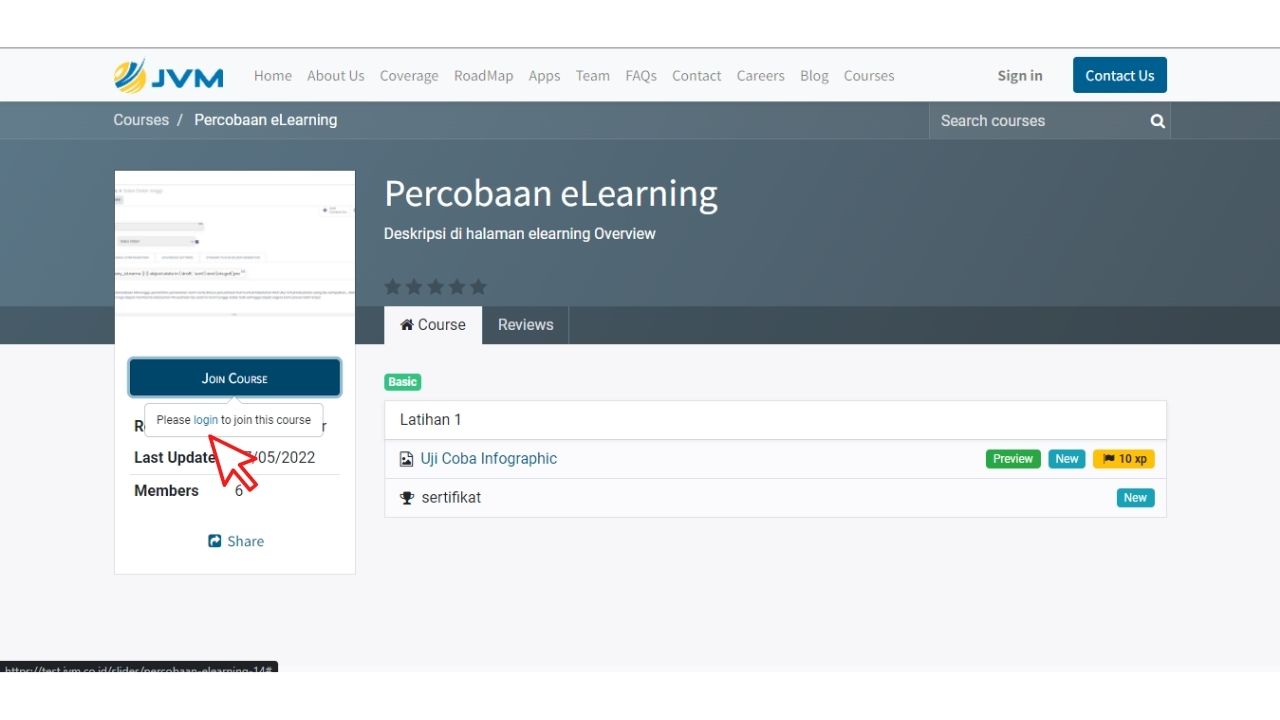Open the Blog menu item
Viewport: 1280px width, 720px height.
pyautogui.click(x=814, y=76)
